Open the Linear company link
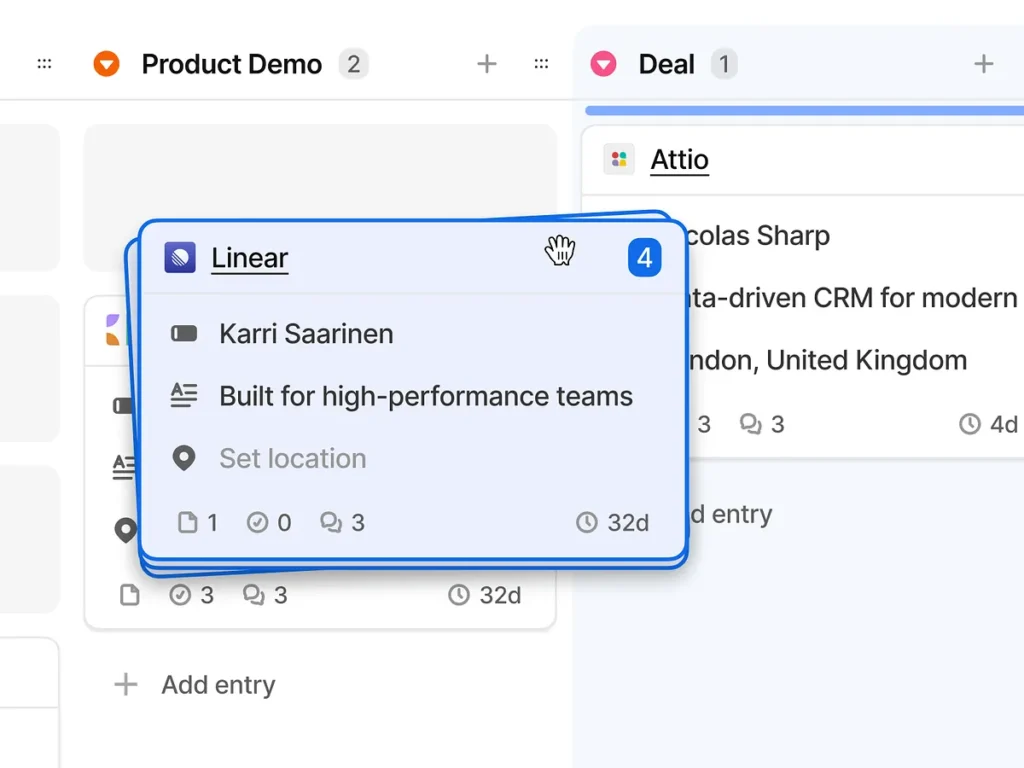The height and width of the screenshot is (768, 1024). pyautogui.click(x=249, y=258)
